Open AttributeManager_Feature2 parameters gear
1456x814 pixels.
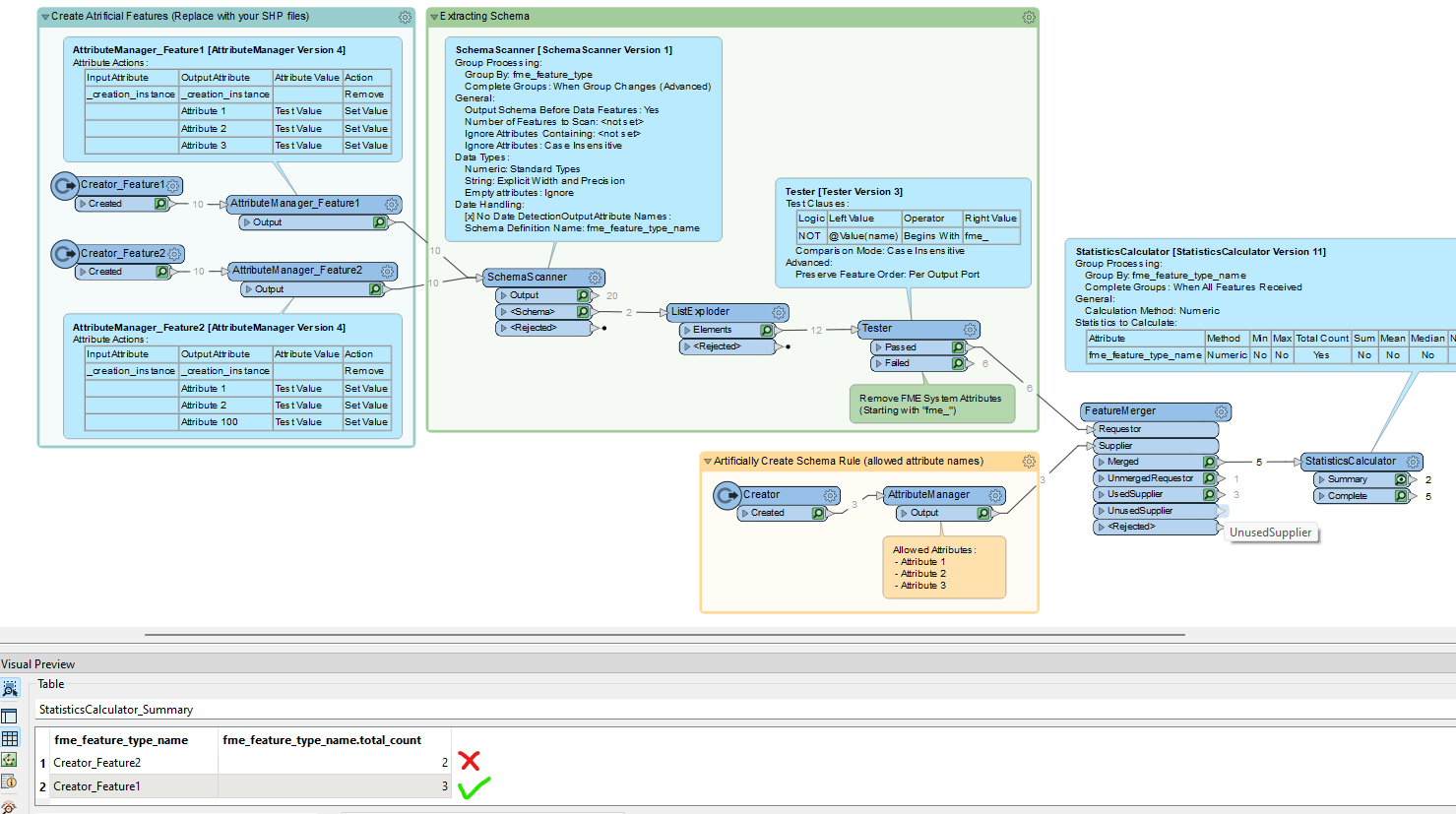(388, 271)
